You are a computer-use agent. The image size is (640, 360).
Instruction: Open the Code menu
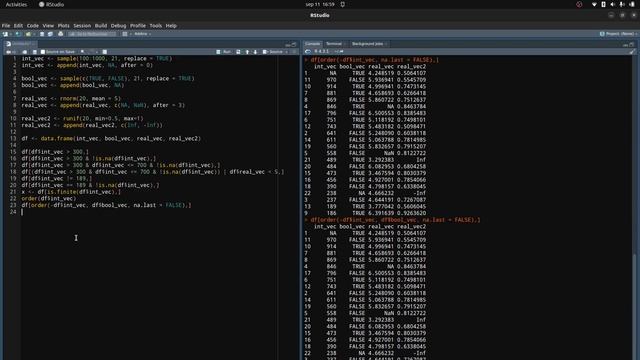click(x=33, y=25)
